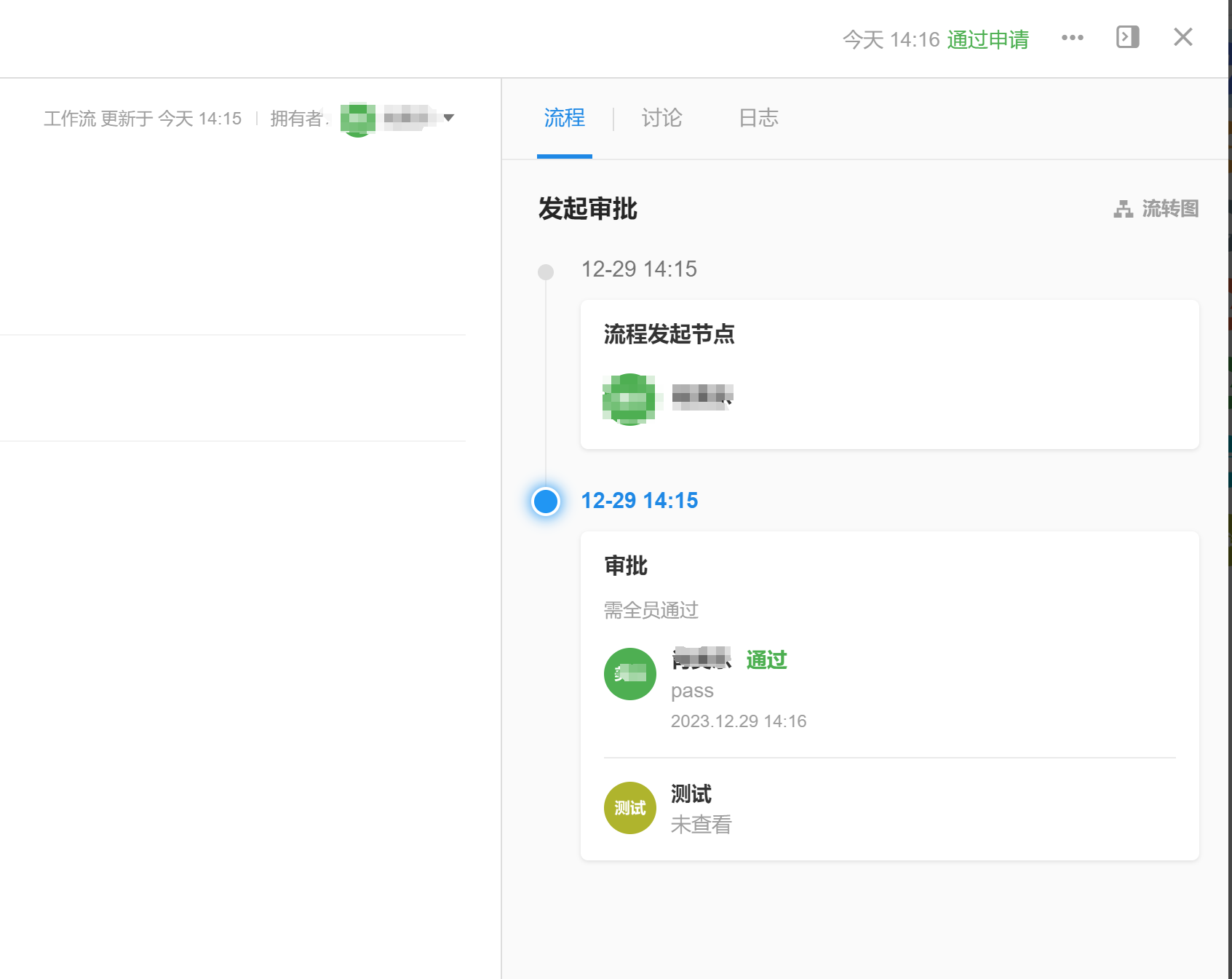This screenshot has height=979, width=1232.
Task: Click the 通过申请 status in header
Action: point(987,39)
